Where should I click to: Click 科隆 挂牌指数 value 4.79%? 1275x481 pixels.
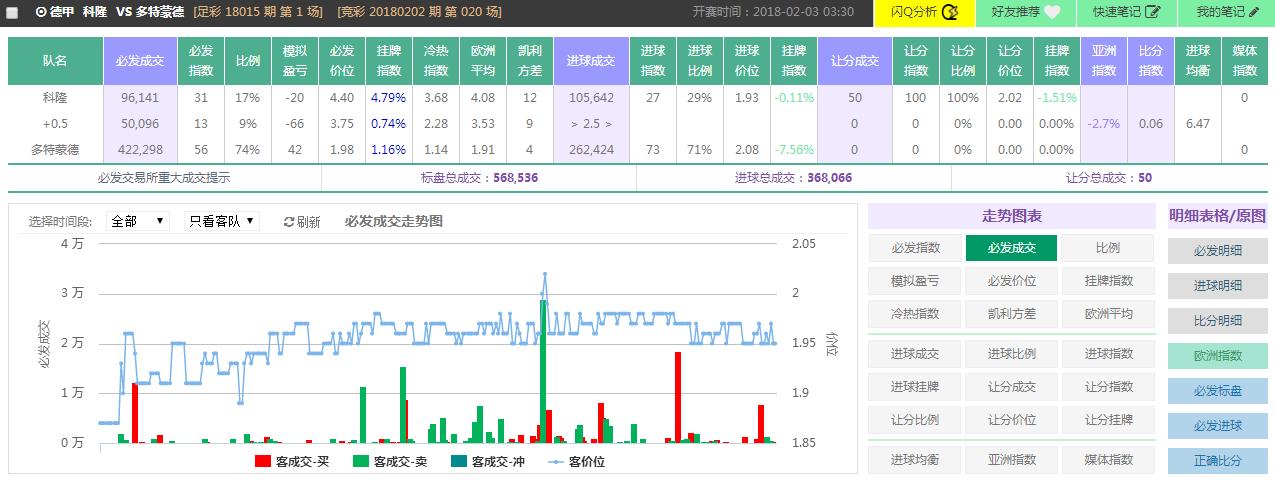tap(388, 98)
